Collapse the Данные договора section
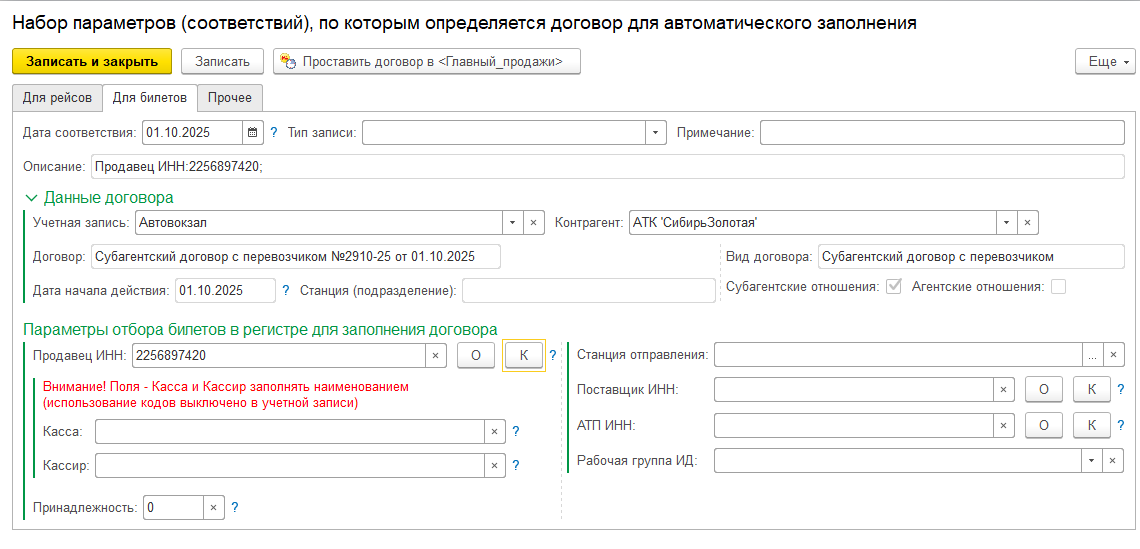This screenshot has height=549, width=1140. (30, 198)
